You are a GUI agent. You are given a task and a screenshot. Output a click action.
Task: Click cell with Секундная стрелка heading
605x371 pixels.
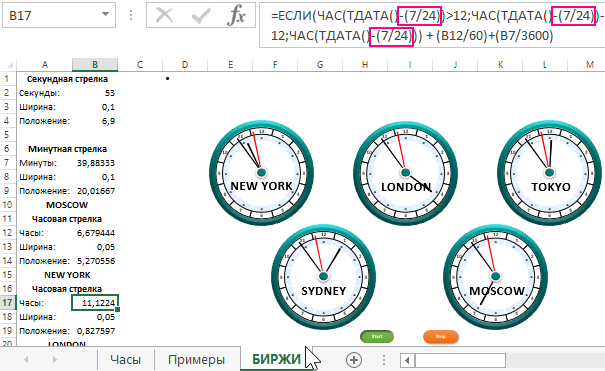point(67,79)
